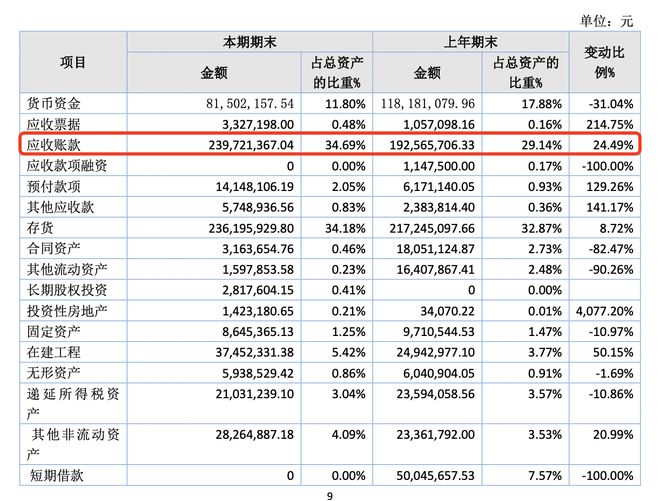Click the -82.47% change value
This screenshot has height=501, width=660.
pos(611,249)
